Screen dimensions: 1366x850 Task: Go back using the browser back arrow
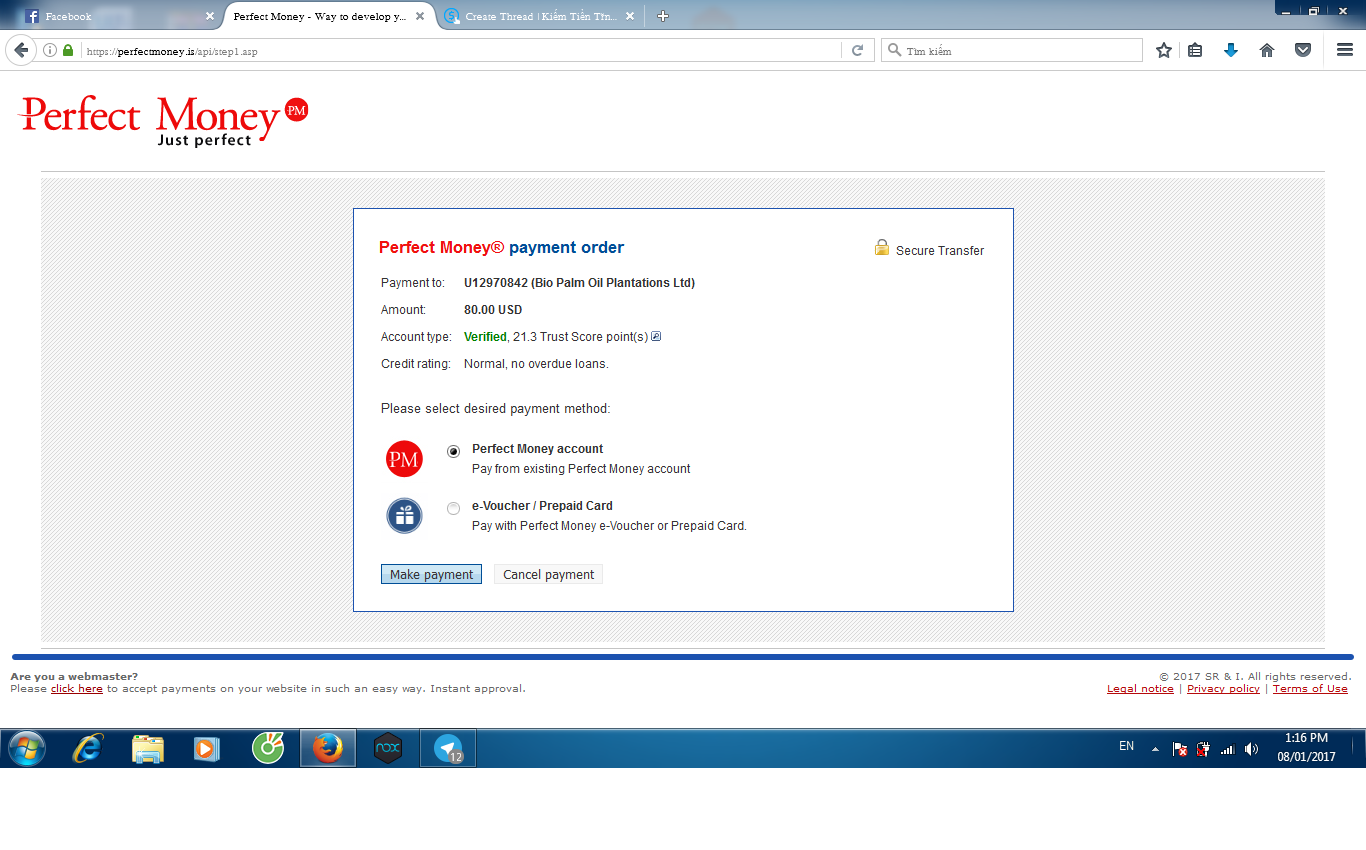pyautogui.click(x=20, y=50)
